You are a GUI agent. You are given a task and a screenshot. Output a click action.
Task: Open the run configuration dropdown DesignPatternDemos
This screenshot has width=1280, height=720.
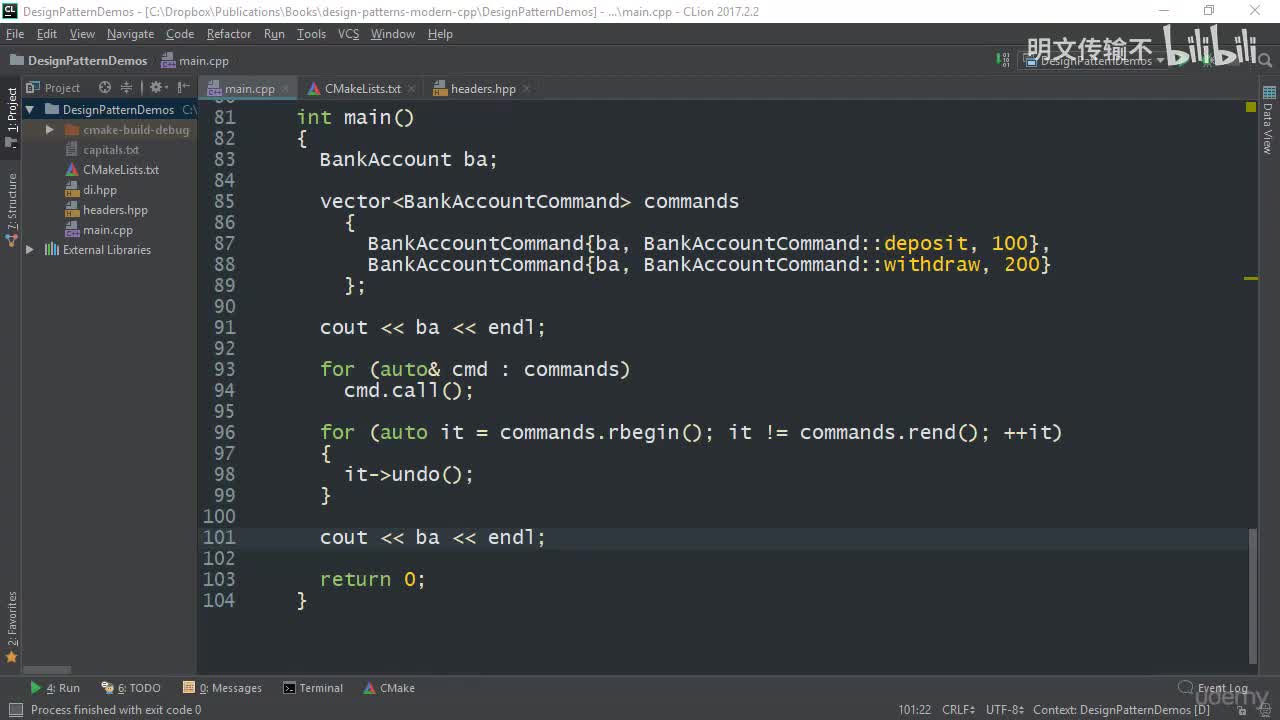click(1095, 61)
